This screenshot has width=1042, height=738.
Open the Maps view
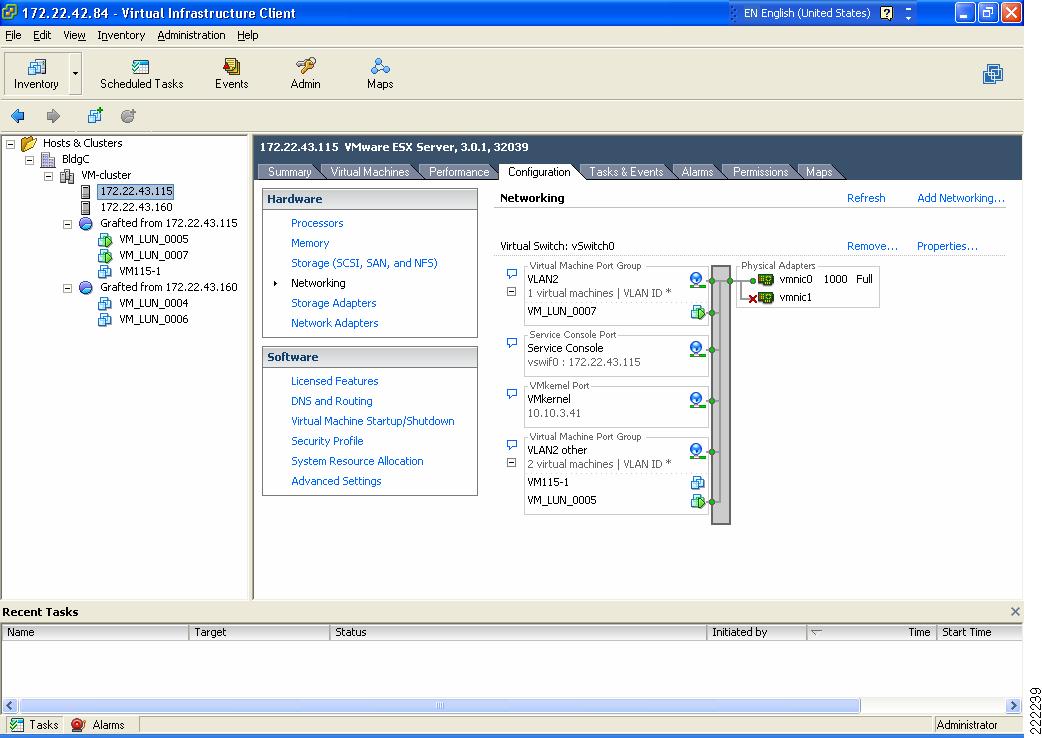[380, 74]
